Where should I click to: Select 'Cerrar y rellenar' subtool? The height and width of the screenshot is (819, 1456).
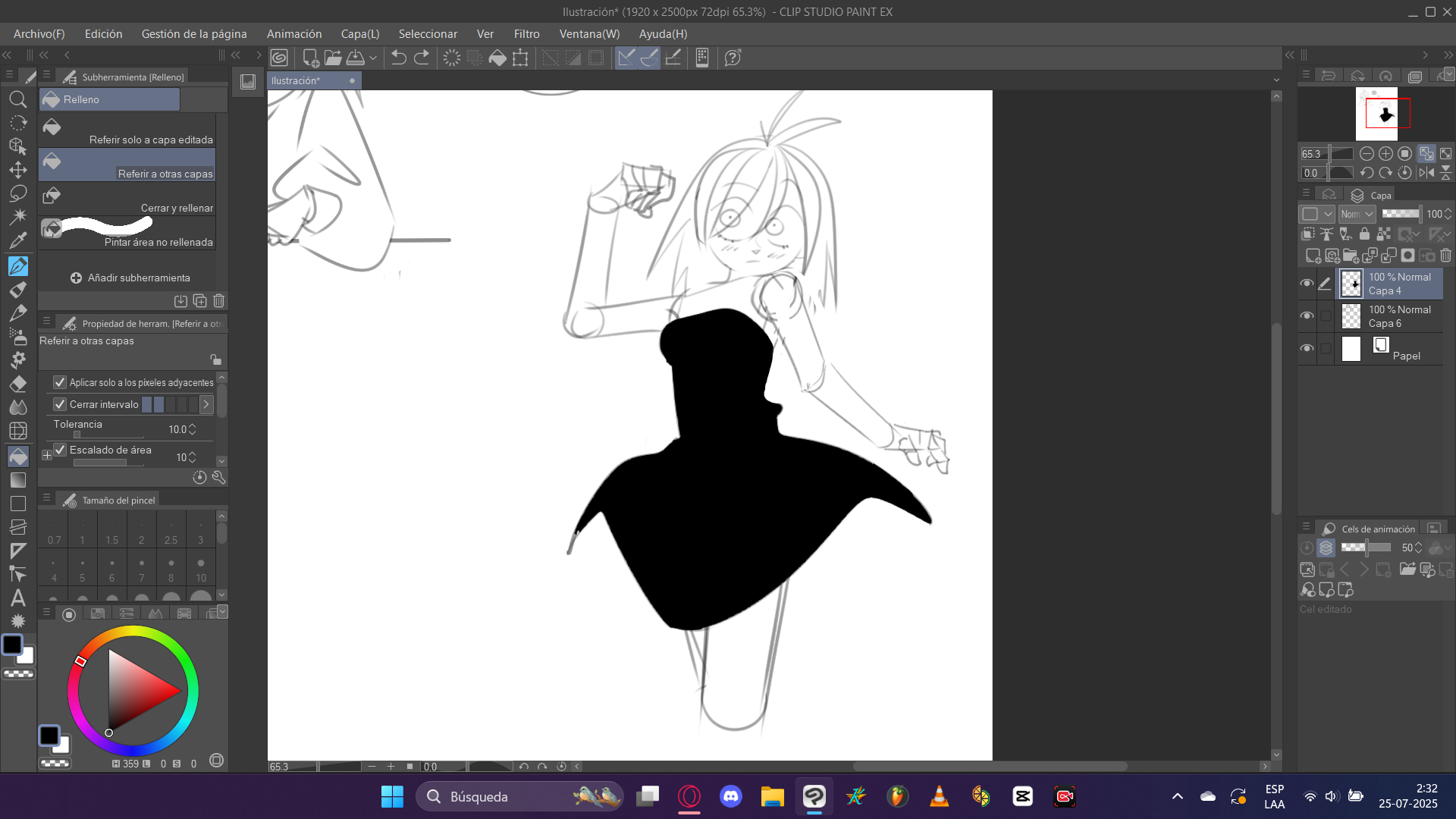127,199
